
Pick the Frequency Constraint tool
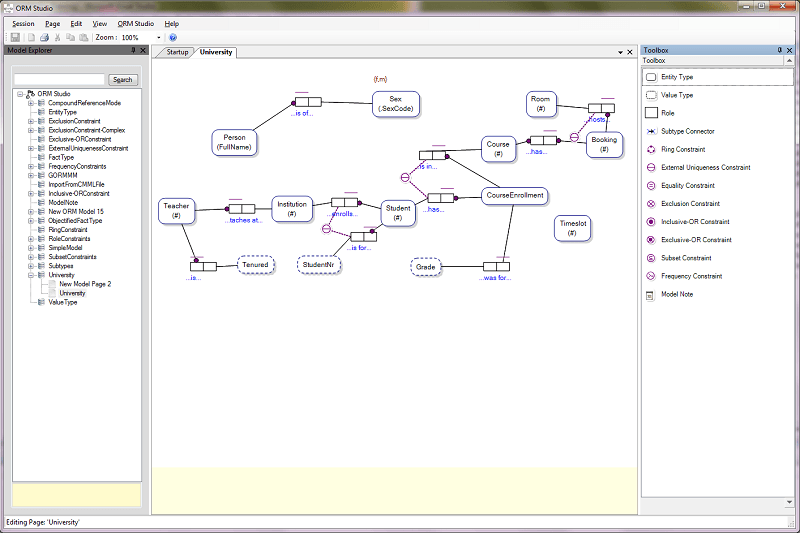(x=691, y=276)
